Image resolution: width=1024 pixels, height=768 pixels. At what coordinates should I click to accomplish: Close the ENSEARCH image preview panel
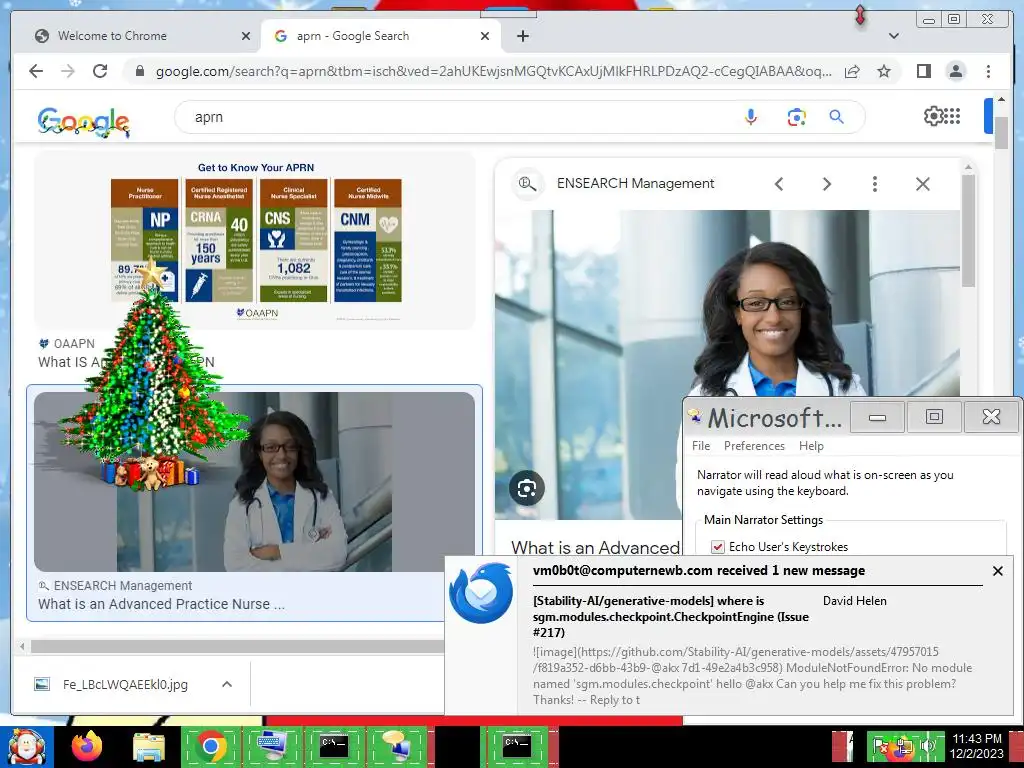(x=922, y=184)
